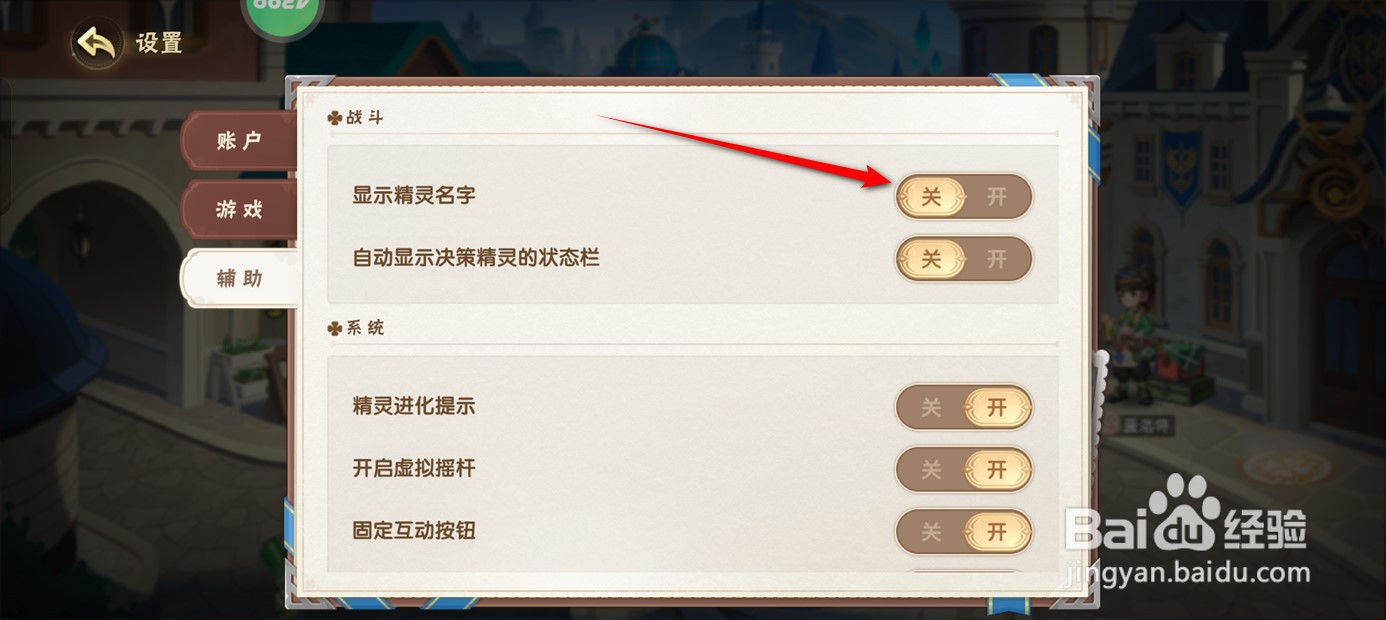Click the clover icon beside 战斗
1386x620 pixels.
pos(335,118)
